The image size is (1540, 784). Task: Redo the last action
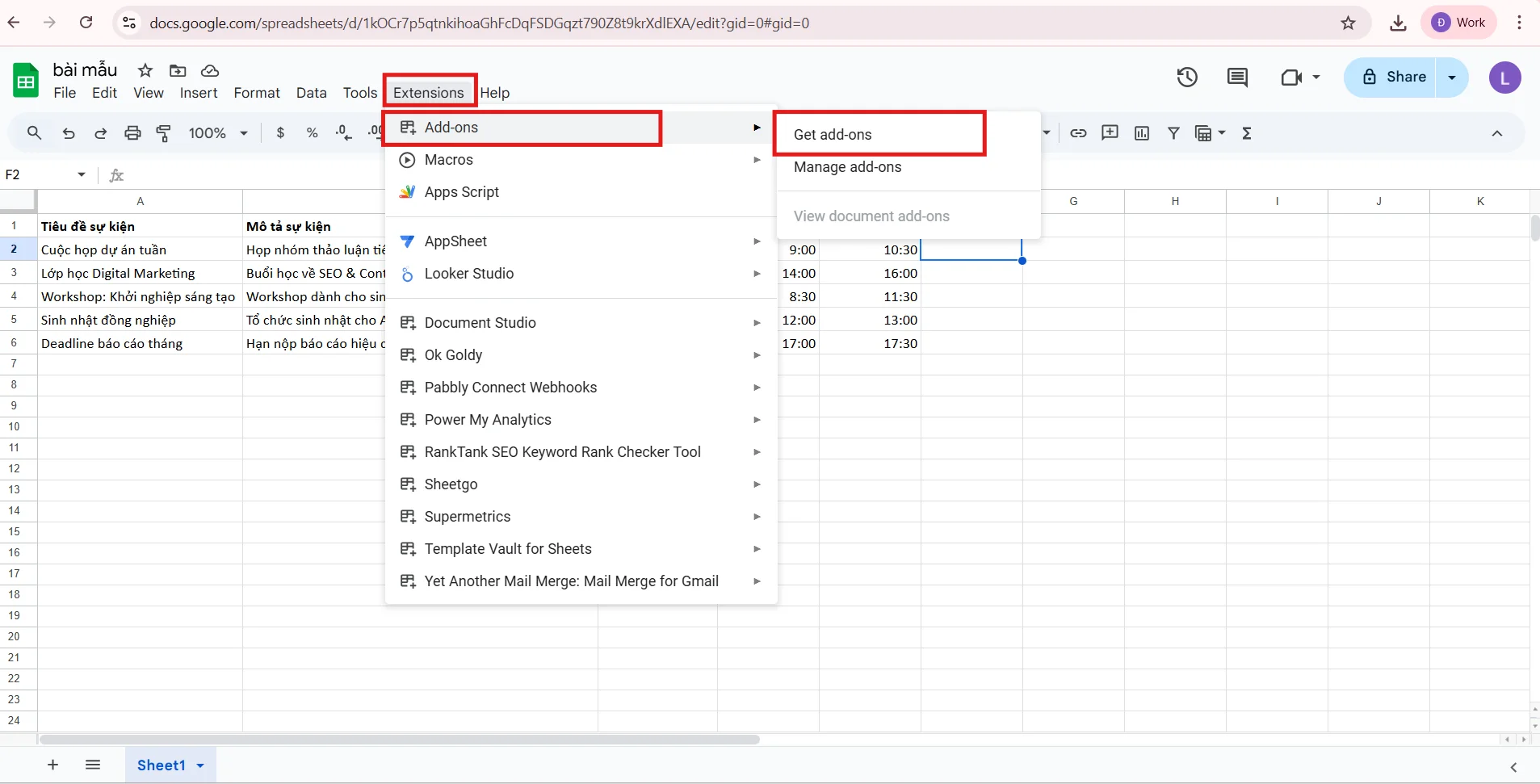click(x=101, y=133)
